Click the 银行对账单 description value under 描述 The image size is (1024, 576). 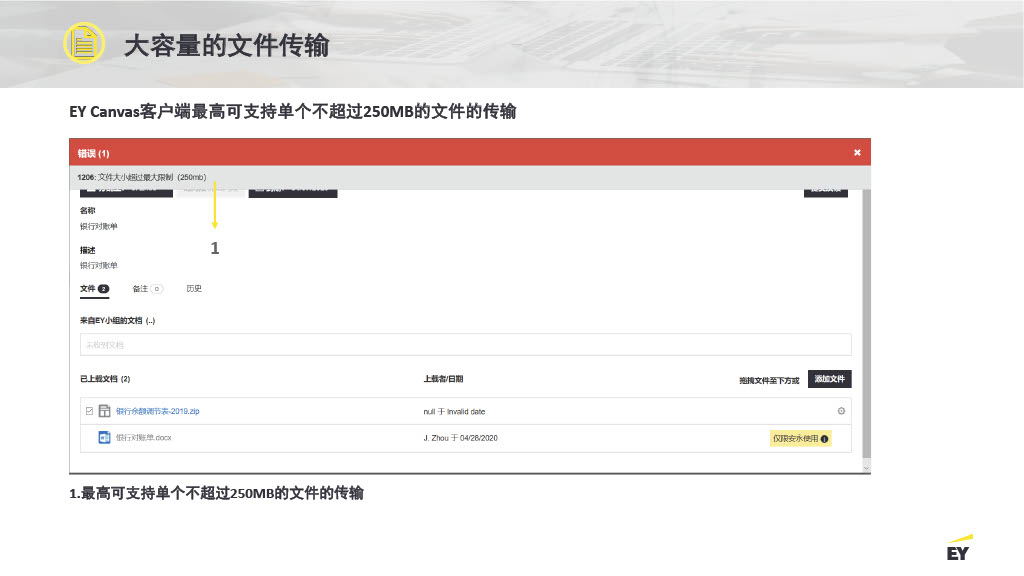pyautogui.click(x=99, y=266)
